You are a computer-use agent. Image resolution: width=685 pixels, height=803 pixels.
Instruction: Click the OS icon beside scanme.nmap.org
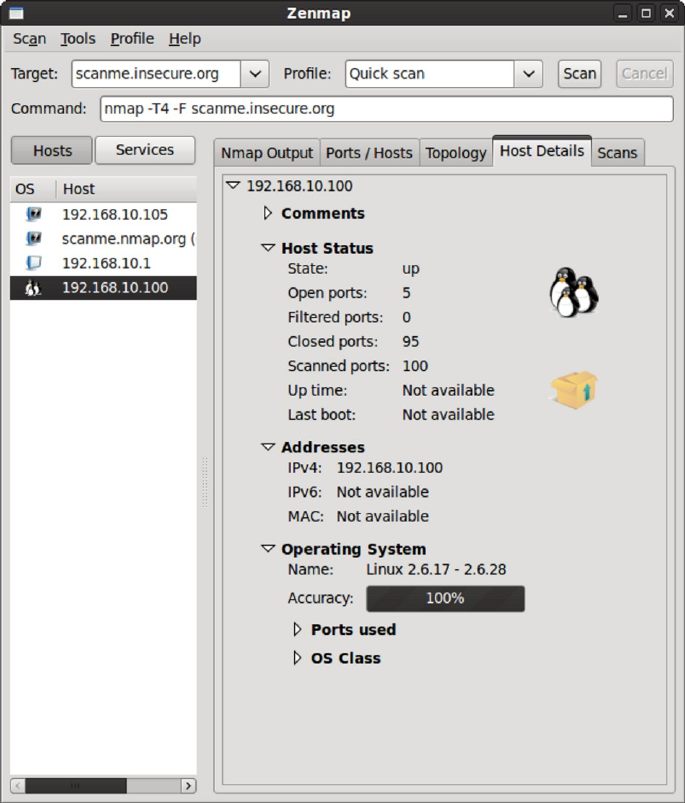[34, 239]
